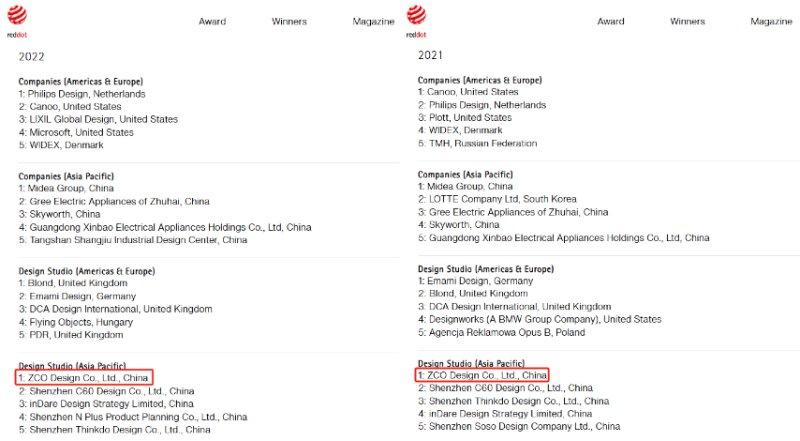Open the Award menu on the 2022 page
This screenshot has width=800, height=441.
pos(212,21)
